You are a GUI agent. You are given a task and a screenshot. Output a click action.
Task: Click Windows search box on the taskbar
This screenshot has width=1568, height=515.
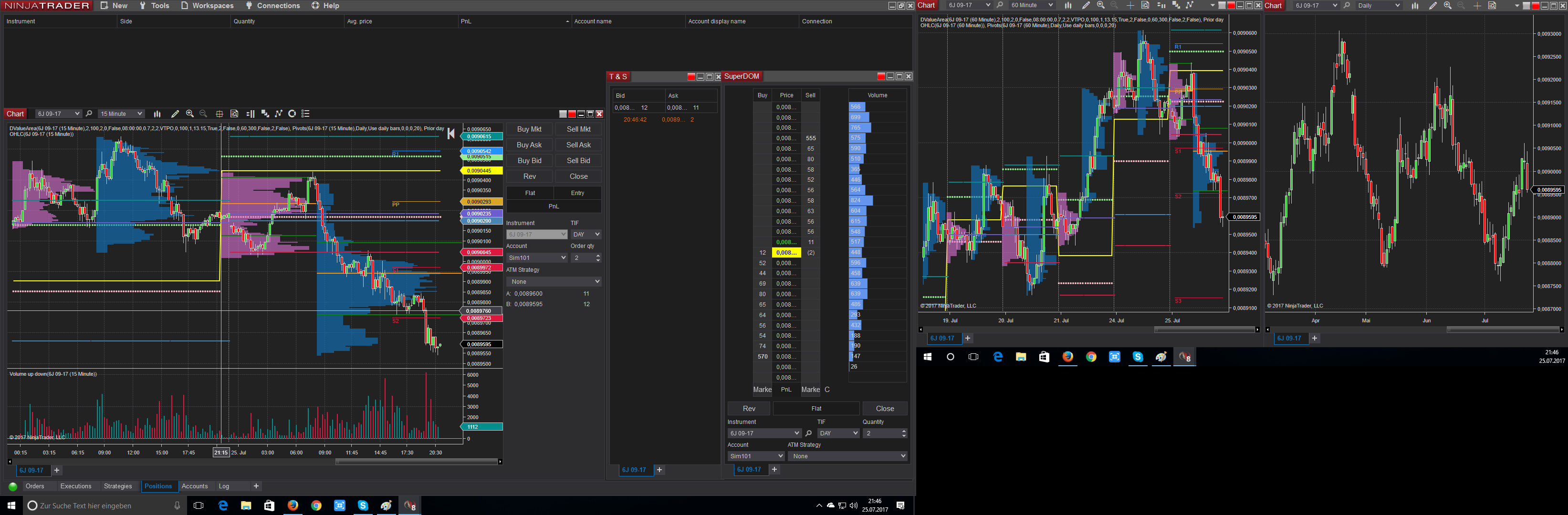(105, 505)
